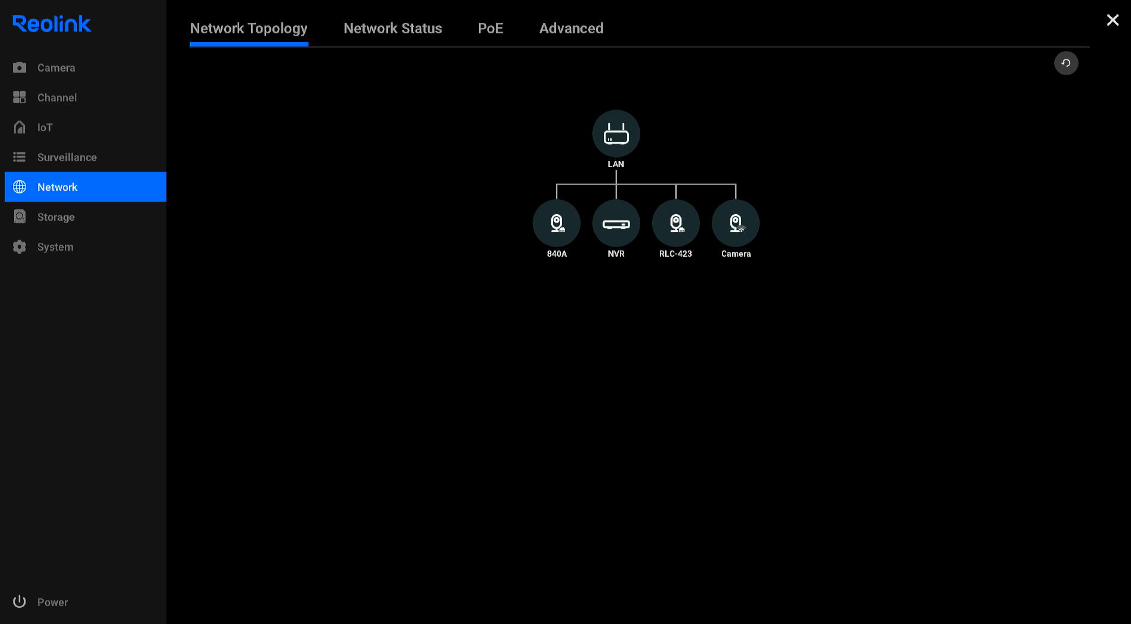Select the Network sidebar item

[x=85, y=187]
